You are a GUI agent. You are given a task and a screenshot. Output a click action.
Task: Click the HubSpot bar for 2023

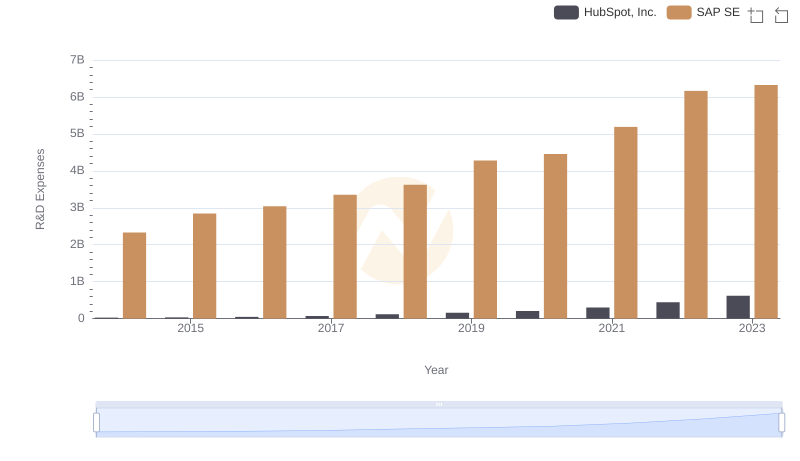coord(738,307)
